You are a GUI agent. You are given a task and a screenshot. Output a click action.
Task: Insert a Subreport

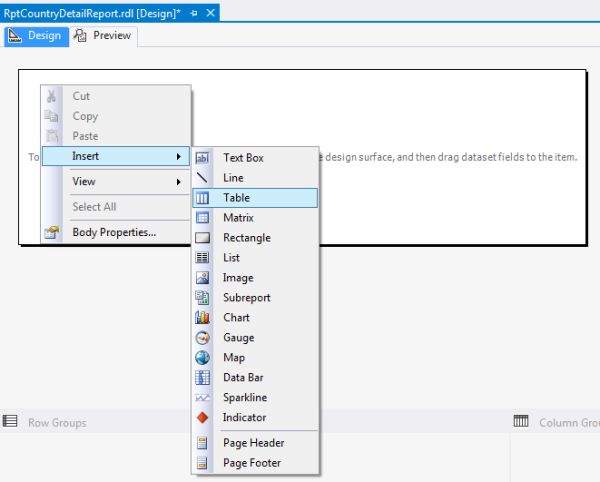[255, 298]
